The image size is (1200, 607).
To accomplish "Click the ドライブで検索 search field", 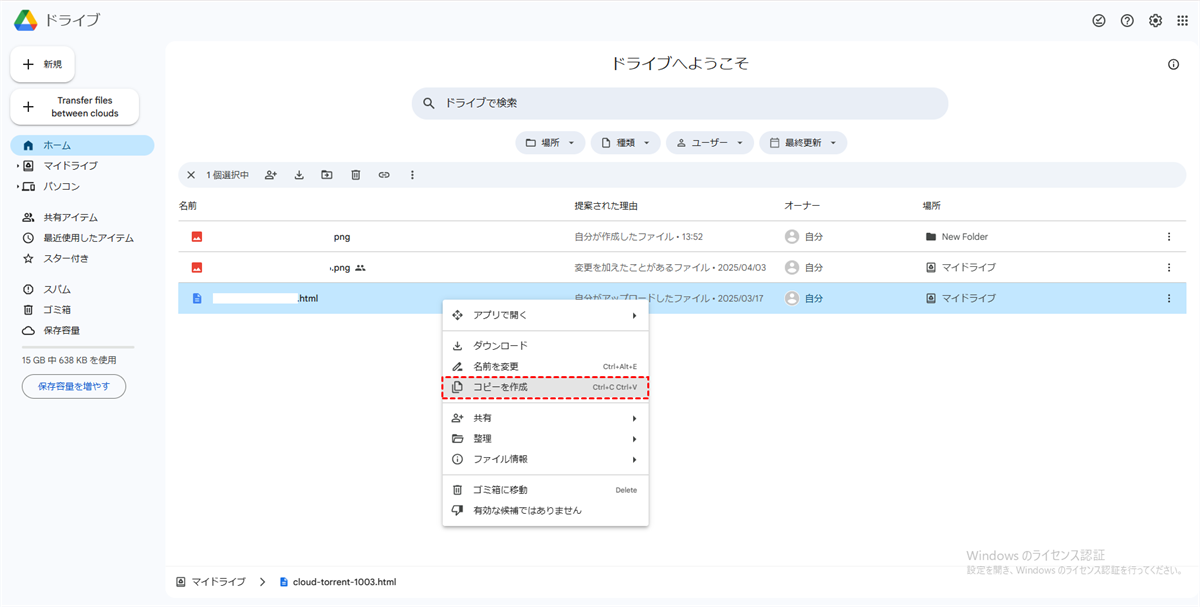I will coord(680,103).
